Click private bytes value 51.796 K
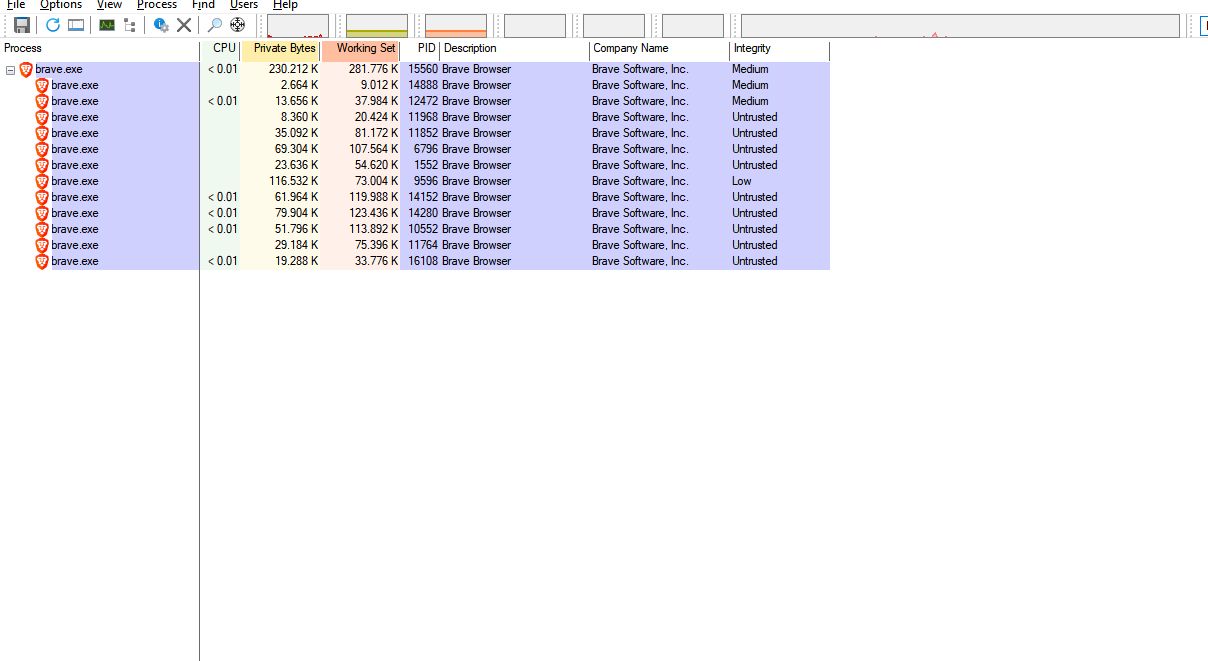The height and width of the screenshot is (661, 1208). (297, 229)
